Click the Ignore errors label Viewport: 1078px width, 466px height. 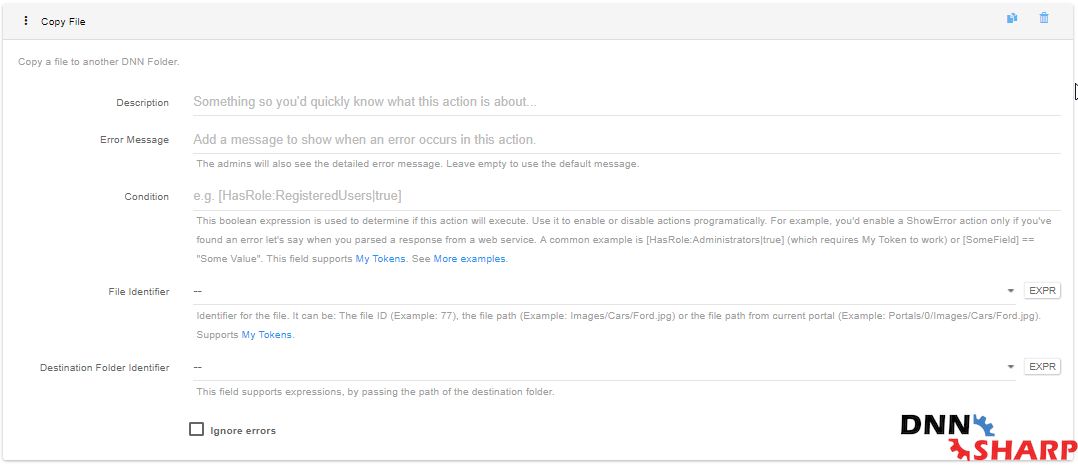(243, 431)
